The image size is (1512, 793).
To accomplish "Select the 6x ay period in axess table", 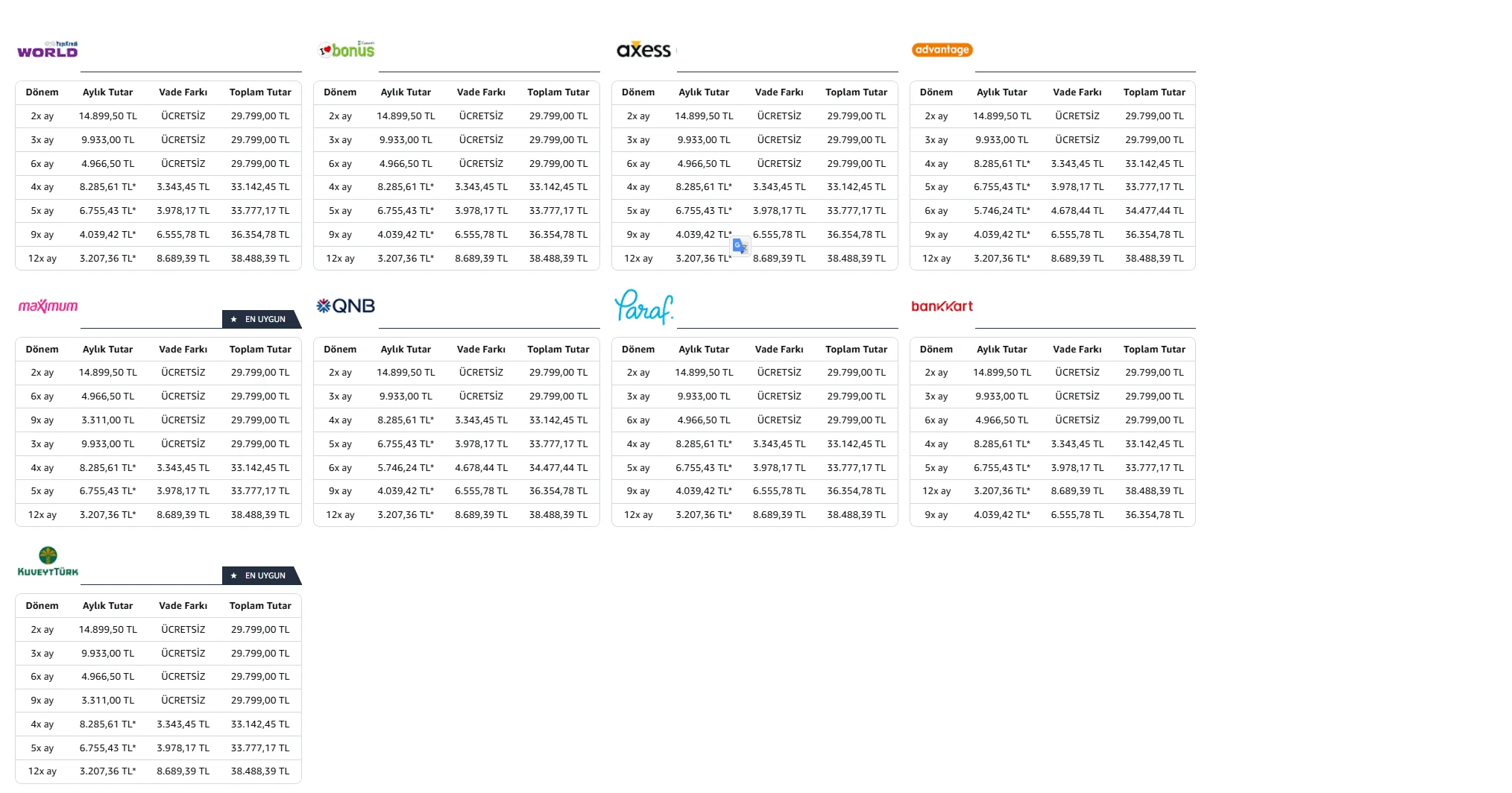I will [639, 164].
